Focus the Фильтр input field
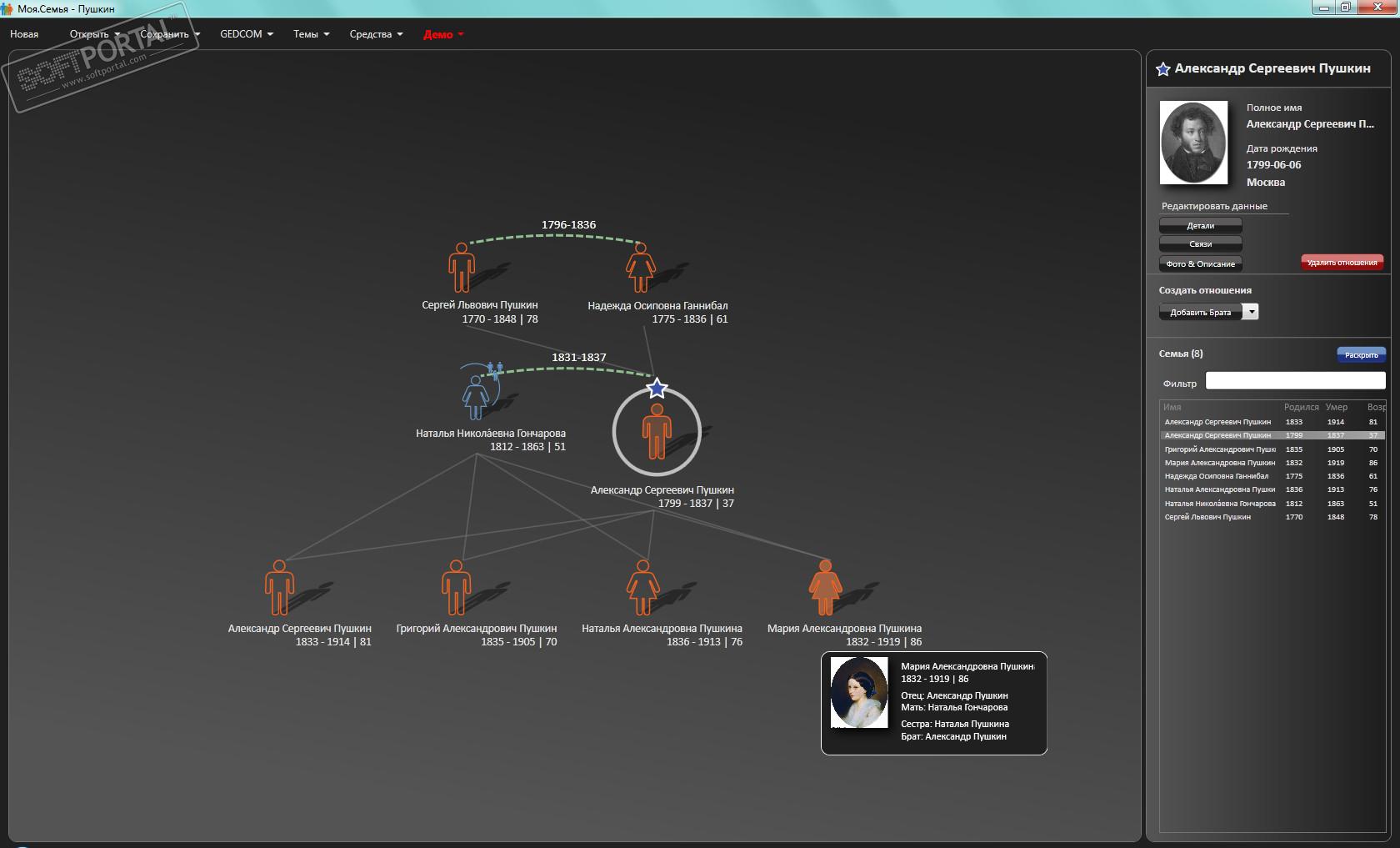The height and width of the screenshot is (848, 1400). click(x=1295, y=381)
